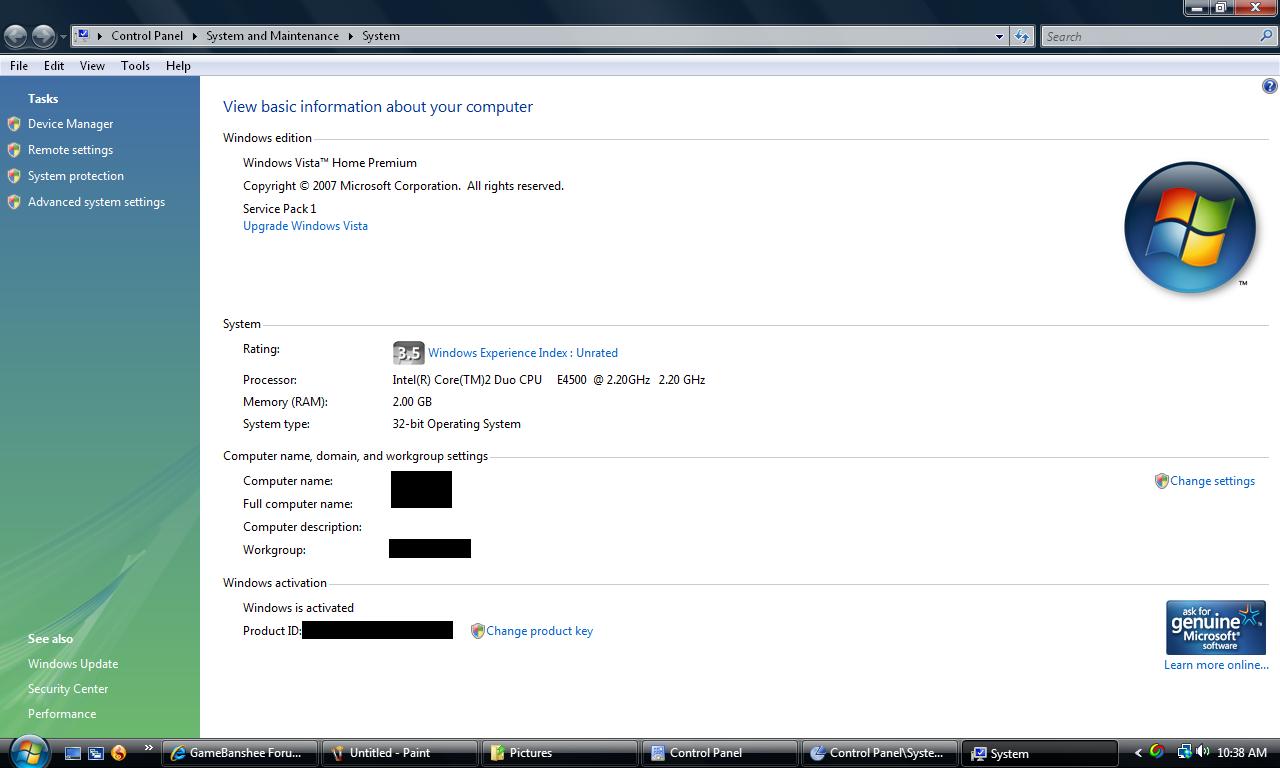Click the Windows Start orb
This screenshot has width=1280, height=768.
29,750
